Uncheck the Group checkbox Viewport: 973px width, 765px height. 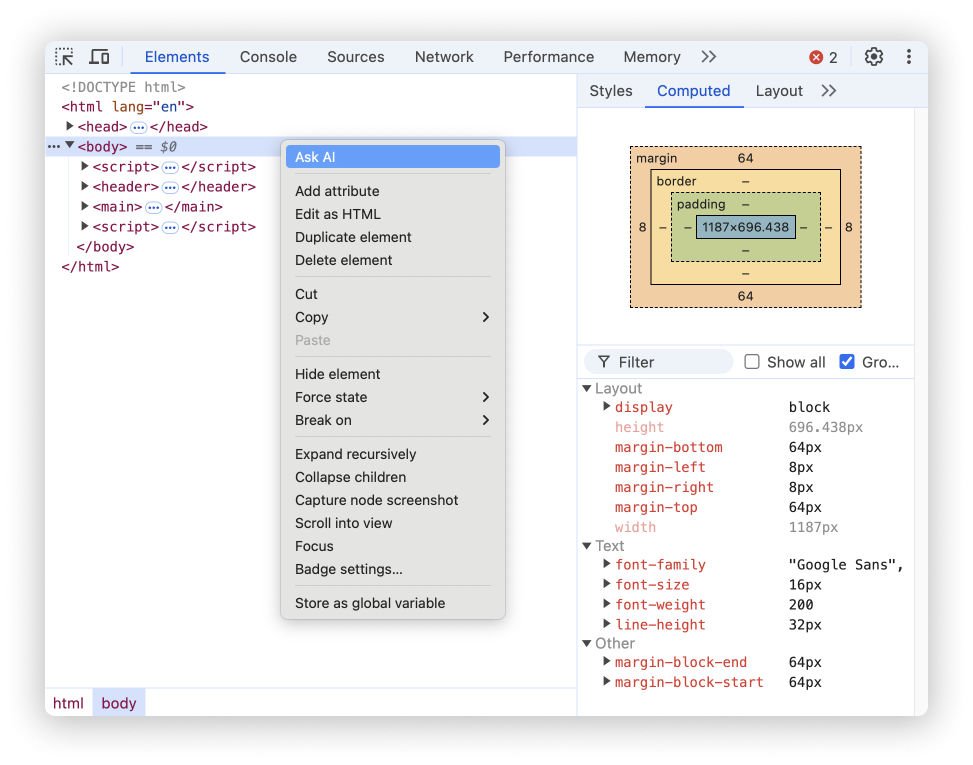pos(849,362)
